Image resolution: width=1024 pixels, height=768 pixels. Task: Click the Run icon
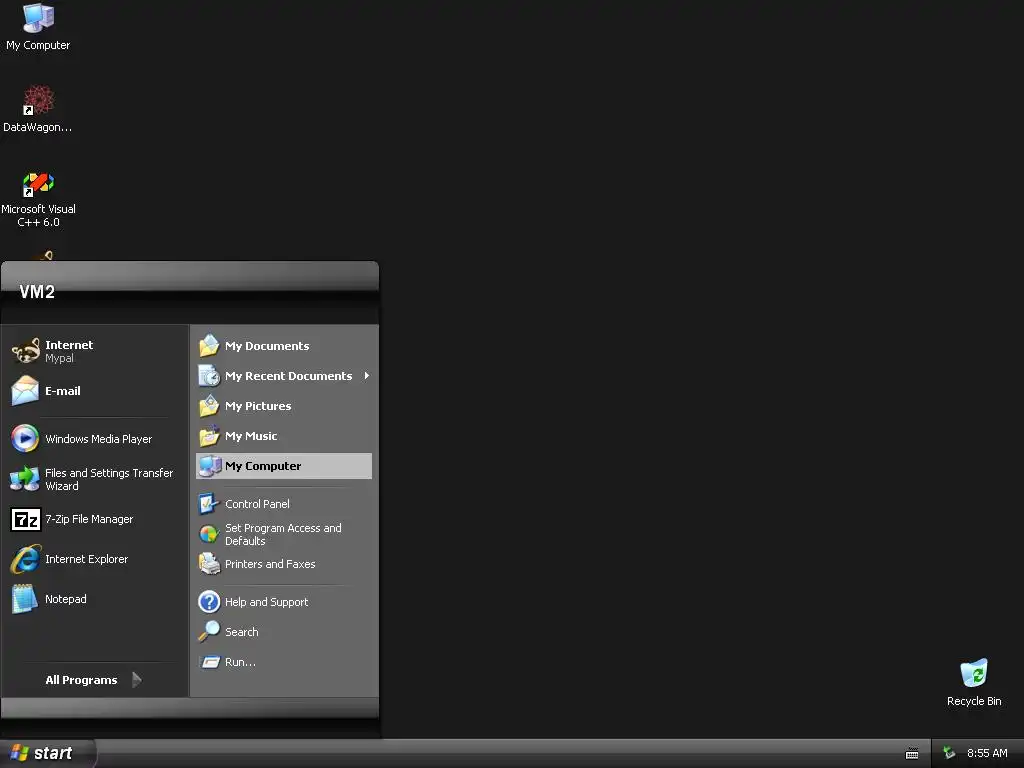tap(209, 662)
